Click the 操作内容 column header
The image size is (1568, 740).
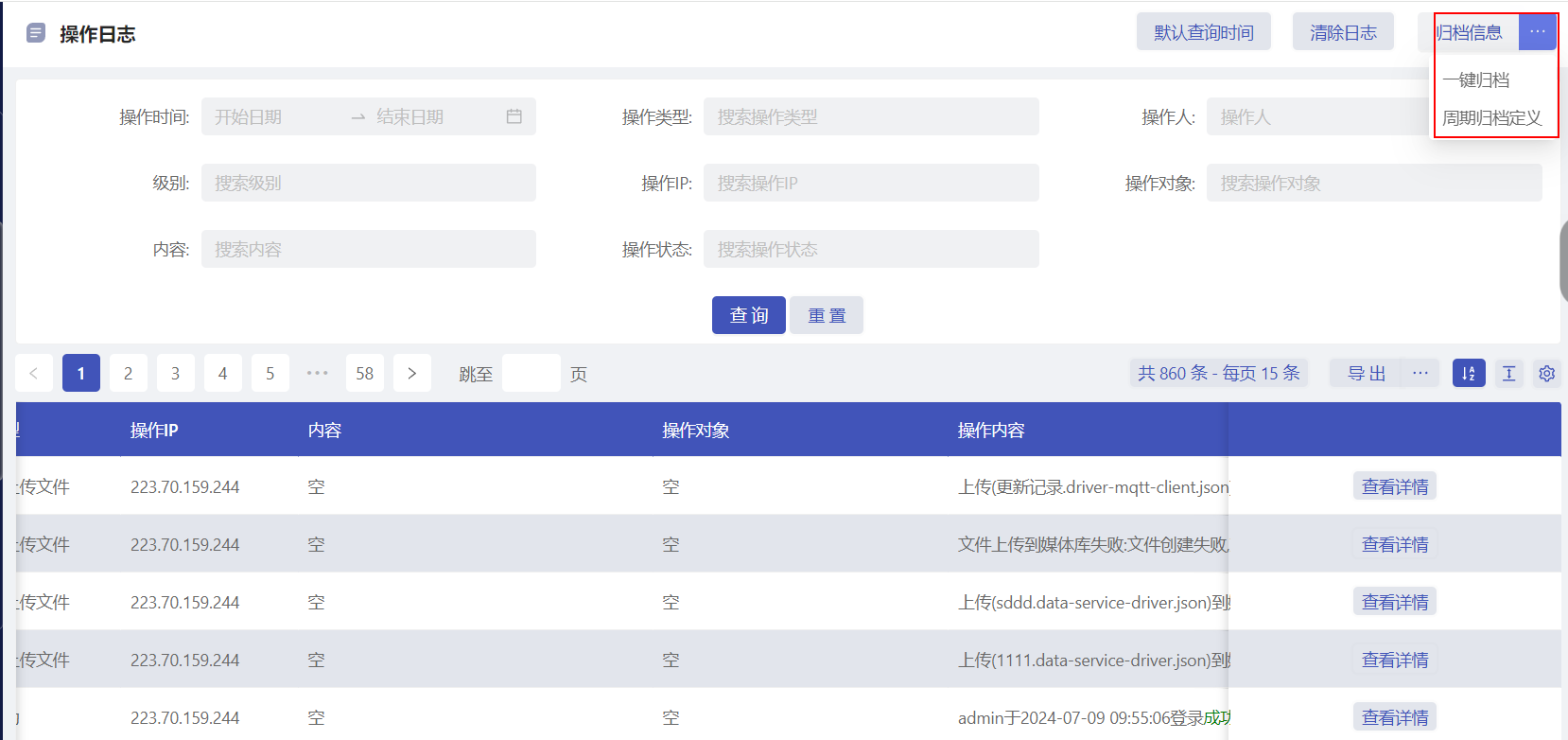[991, 430]
